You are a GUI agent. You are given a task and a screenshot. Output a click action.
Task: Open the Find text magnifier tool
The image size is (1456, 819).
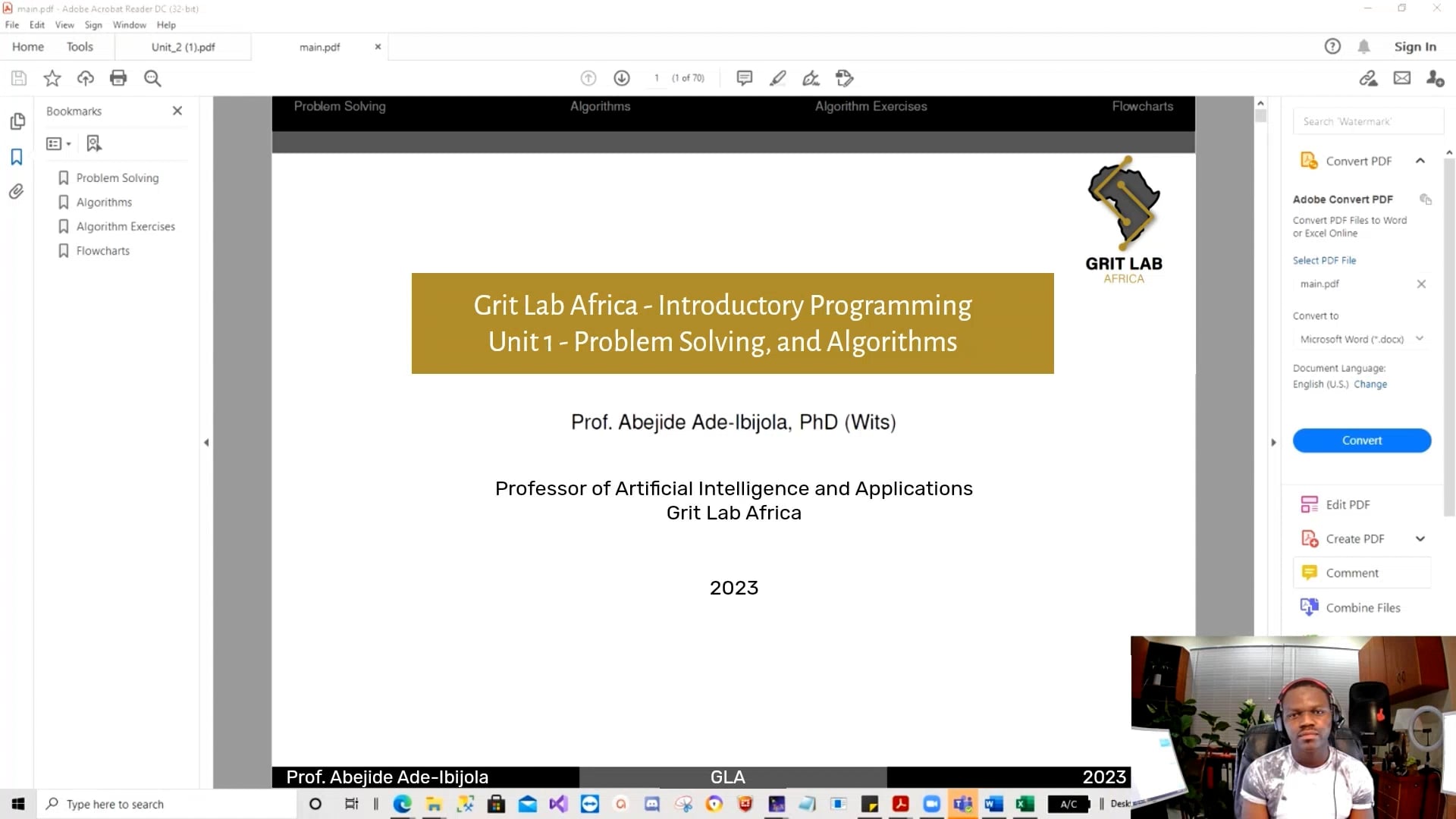click(152, 78)
